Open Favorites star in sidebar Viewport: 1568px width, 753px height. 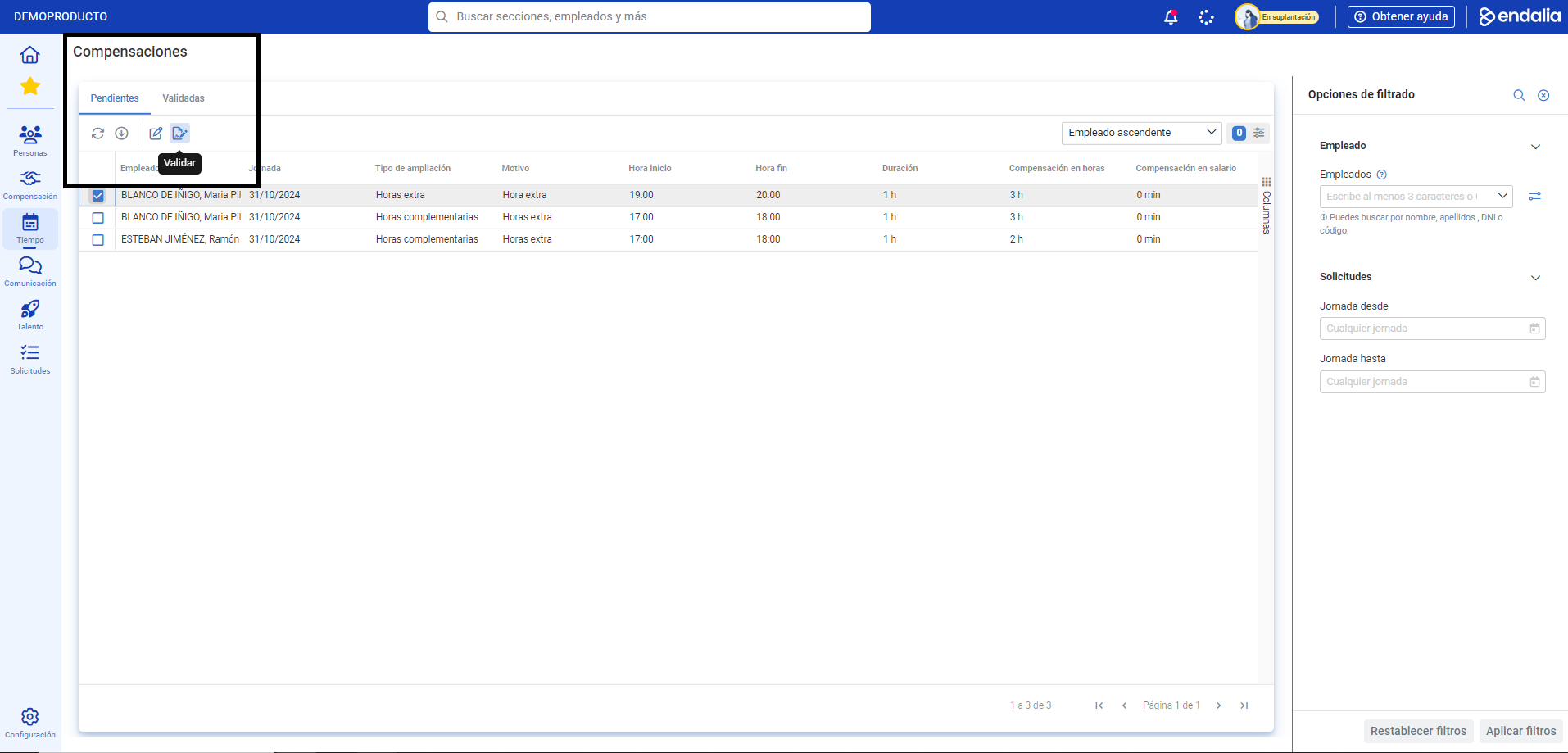(x=30, y=86)
